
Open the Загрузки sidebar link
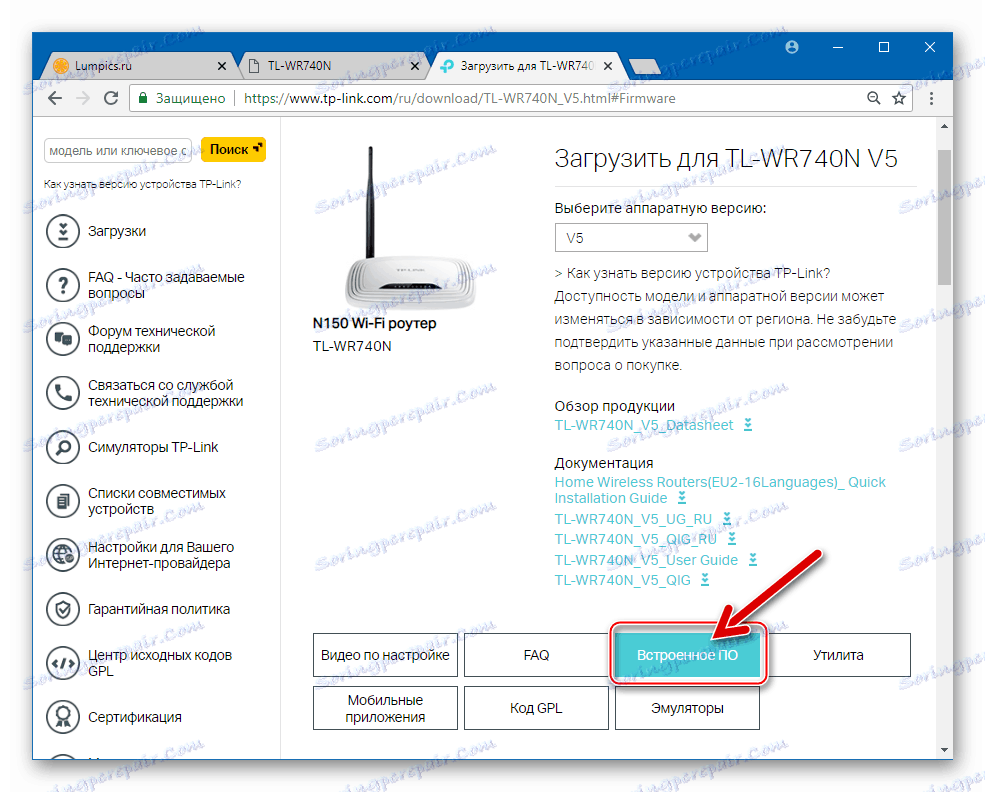point(117,231)
